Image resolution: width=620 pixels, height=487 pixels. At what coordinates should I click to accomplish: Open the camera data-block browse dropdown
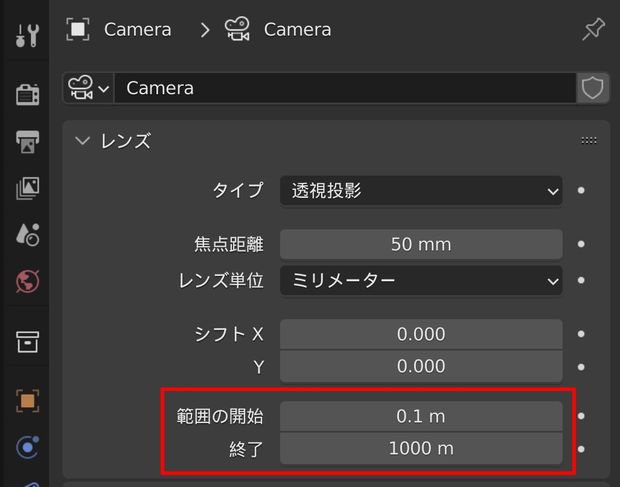click(x=88, y=88)
